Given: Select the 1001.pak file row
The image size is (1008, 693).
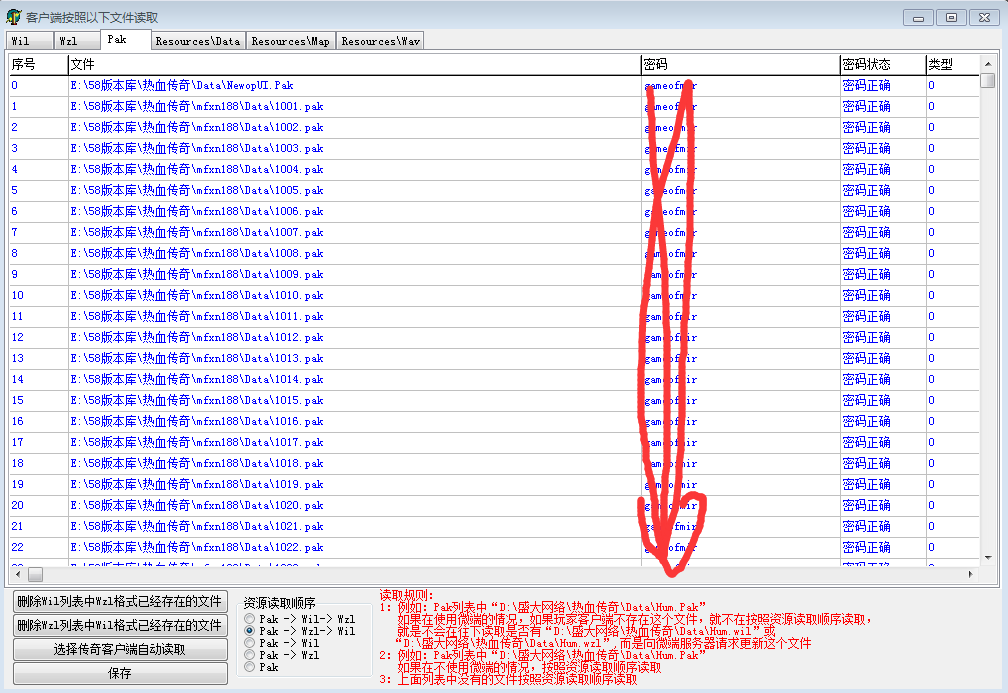Looking at the screenshot, I should coord(494,106).
